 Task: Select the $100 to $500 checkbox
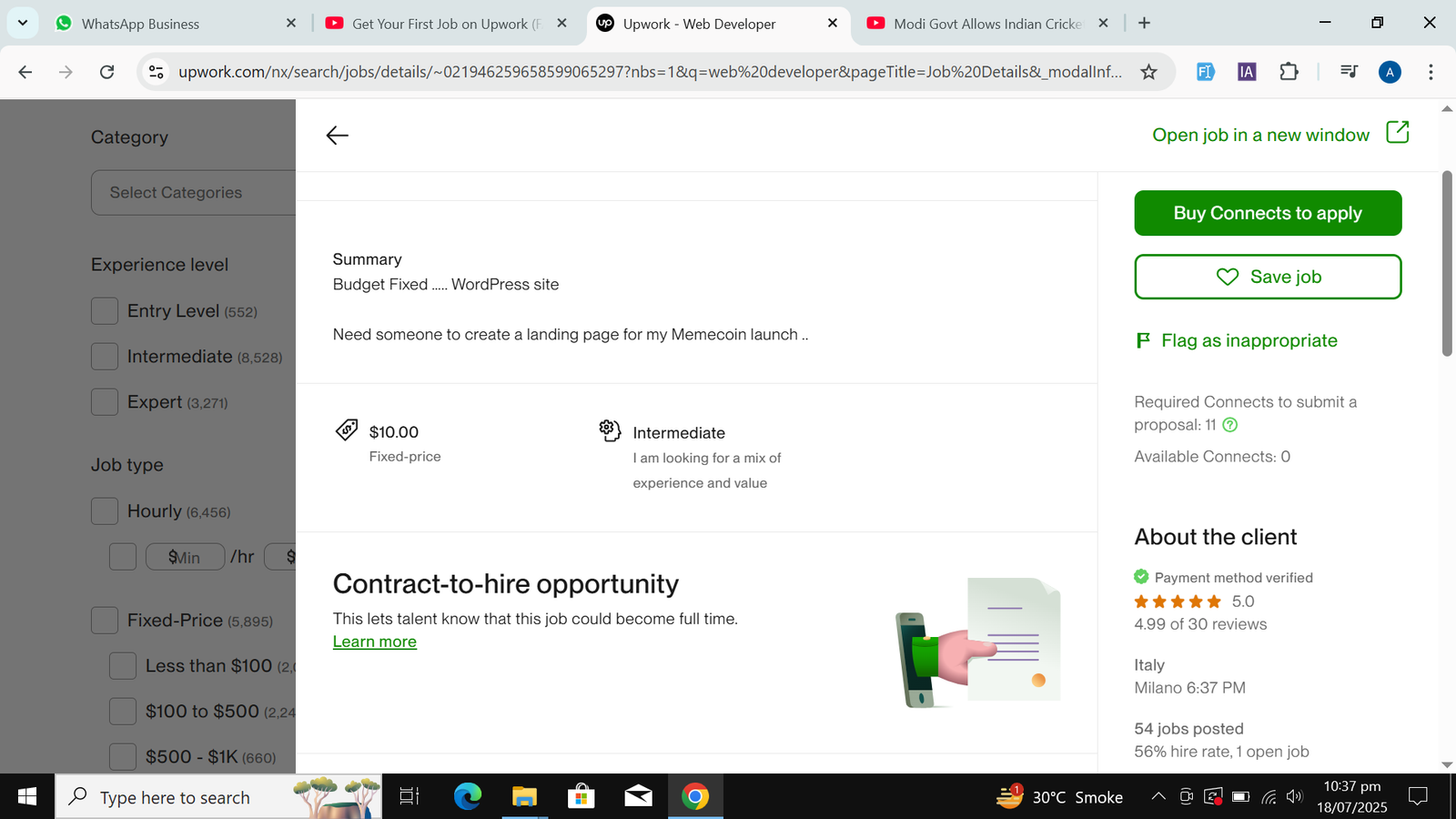coord(123,712)
